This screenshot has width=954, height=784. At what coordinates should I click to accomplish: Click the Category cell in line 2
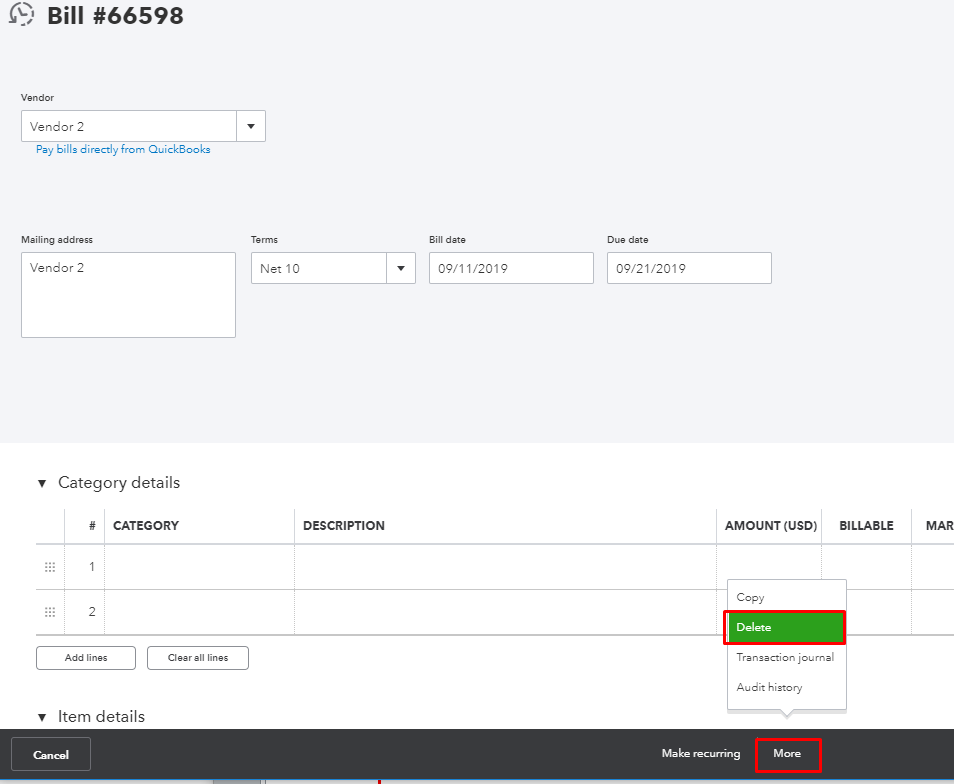click(x=200, y=612)
